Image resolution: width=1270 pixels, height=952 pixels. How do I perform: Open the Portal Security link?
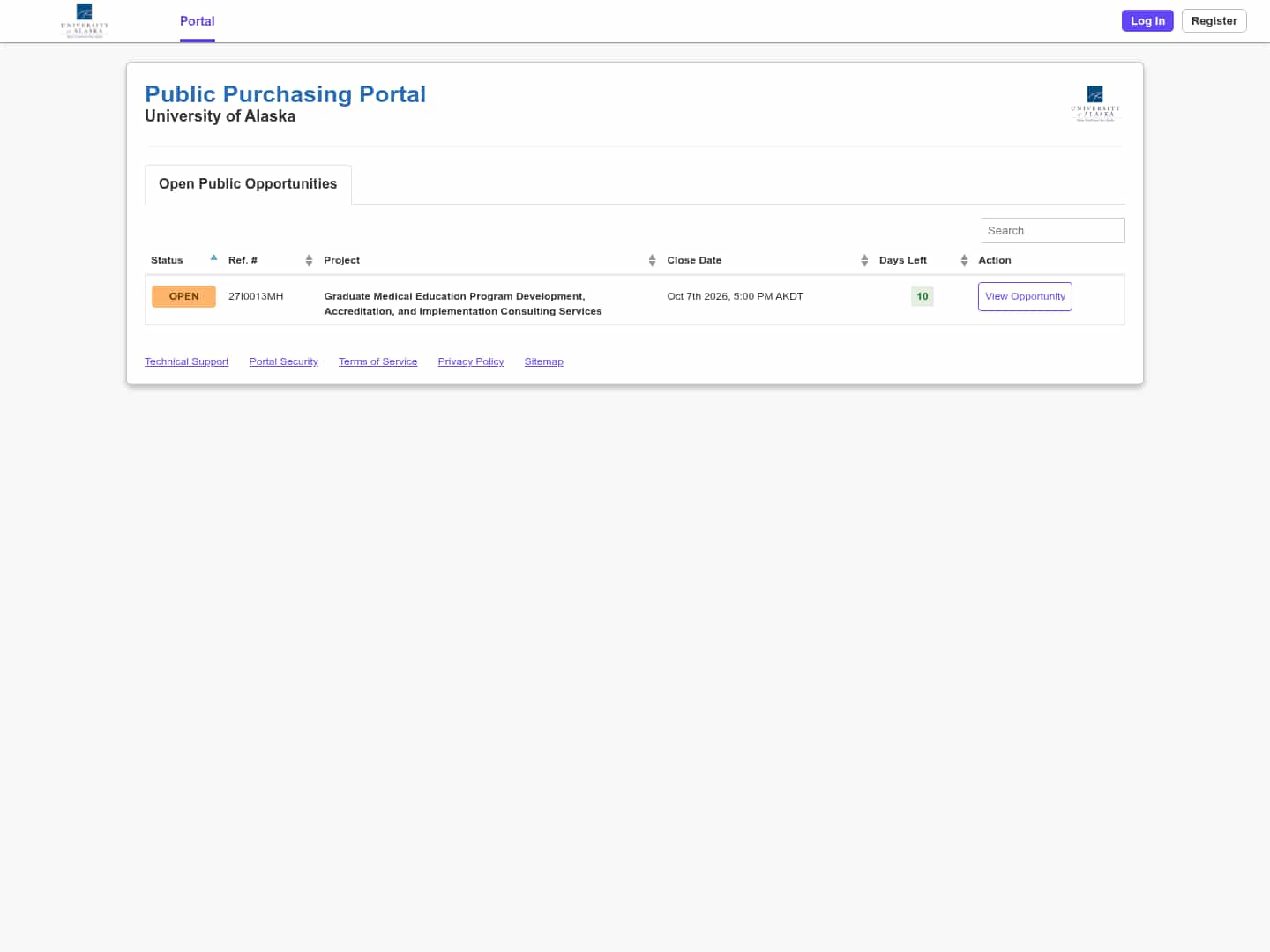pos(283,361)
